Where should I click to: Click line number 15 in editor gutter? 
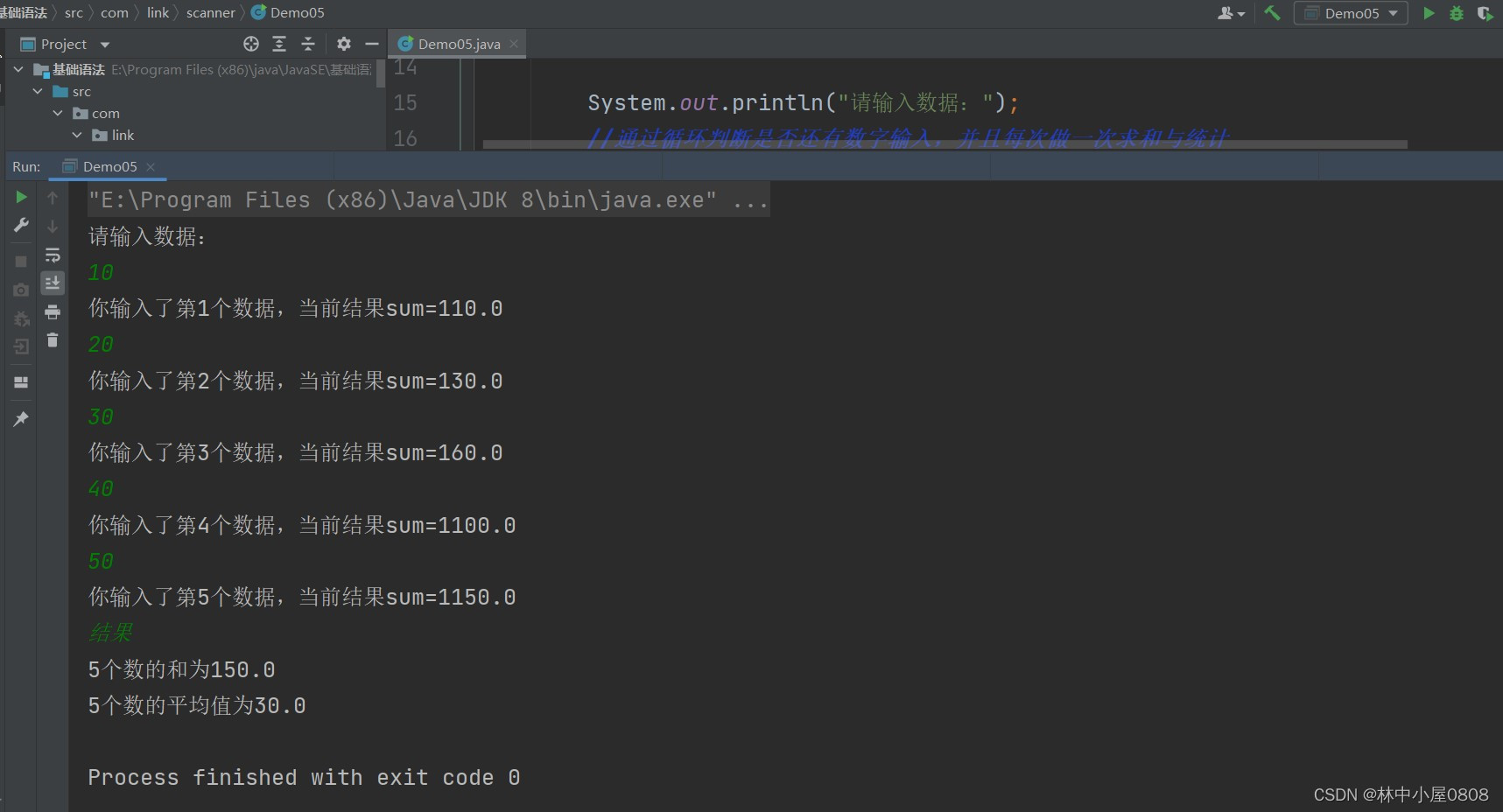pyautogui.click(x=405, y=103)
